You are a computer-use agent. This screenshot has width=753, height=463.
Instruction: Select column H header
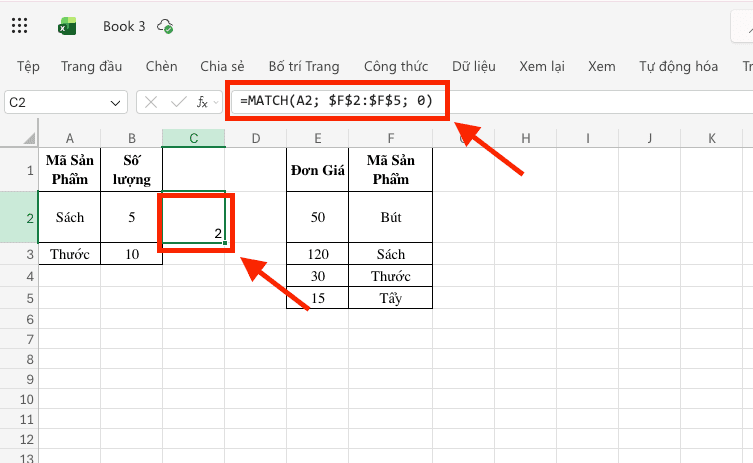525,138
